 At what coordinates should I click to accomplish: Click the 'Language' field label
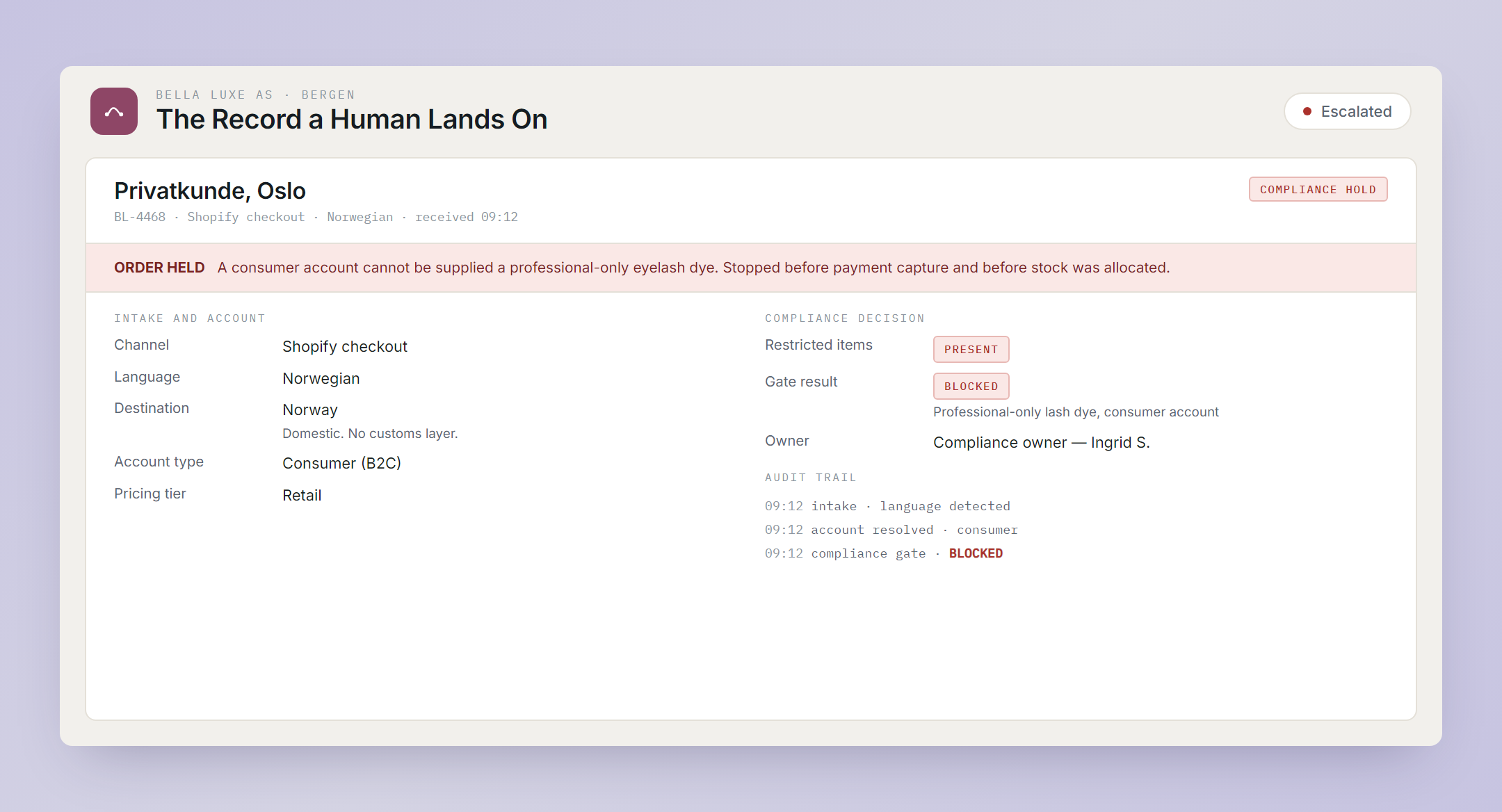click(x=147, y=377)
